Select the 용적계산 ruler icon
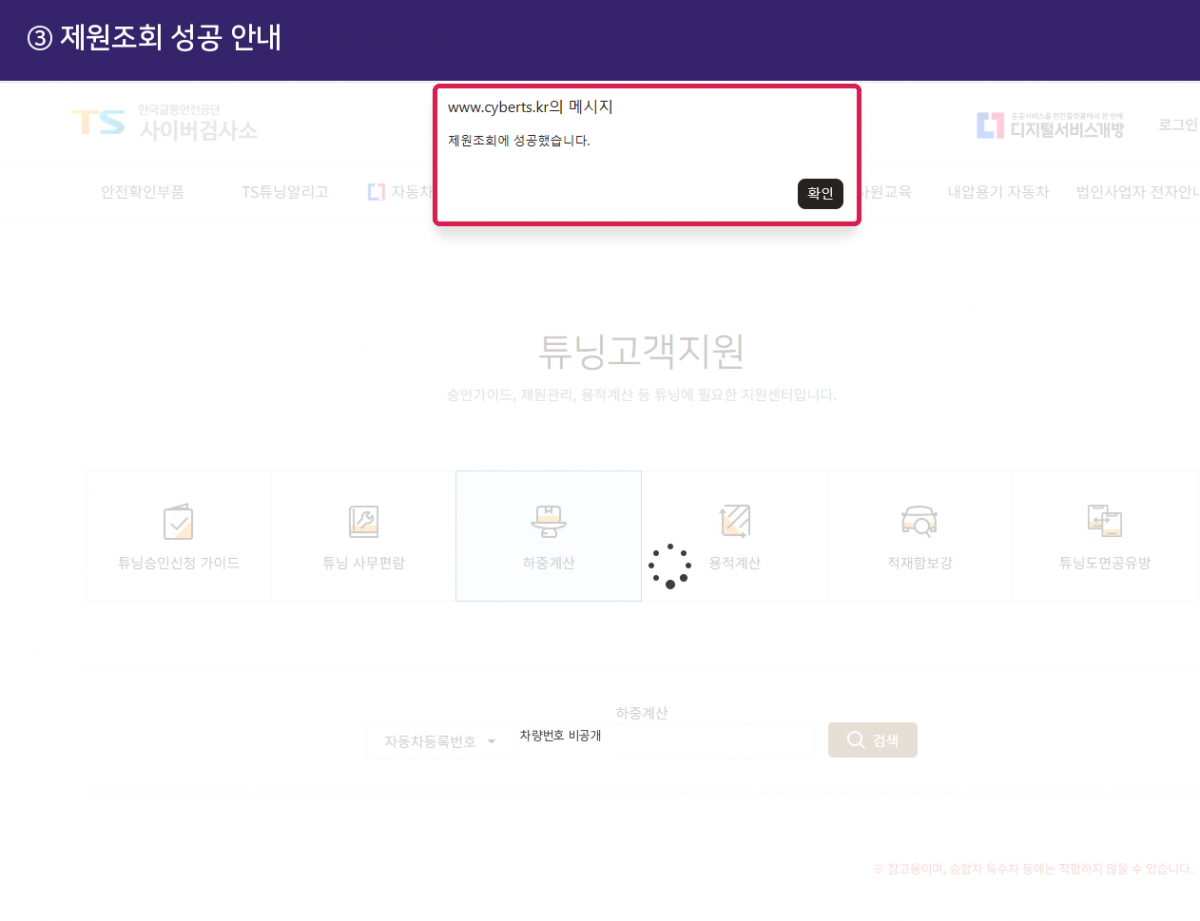Screen dimensions: 1200x921 (x=735, y=521)
